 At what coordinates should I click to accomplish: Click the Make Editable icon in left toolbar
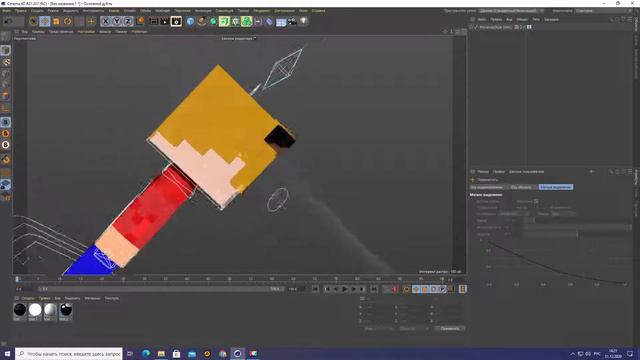pyautogui.click(x=6, y=36)
